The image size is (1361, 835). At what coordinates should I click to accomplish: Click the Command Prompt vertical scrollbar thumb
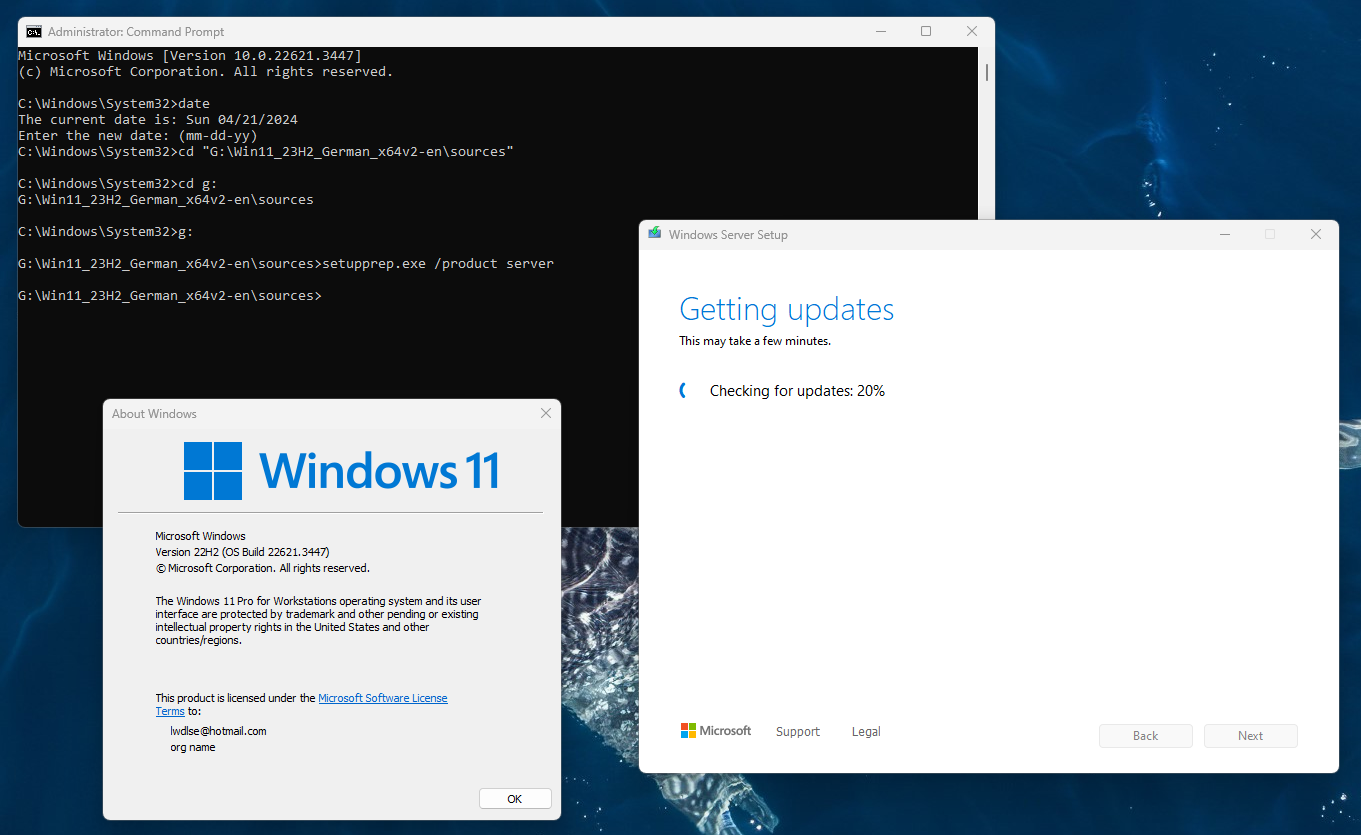987,72
